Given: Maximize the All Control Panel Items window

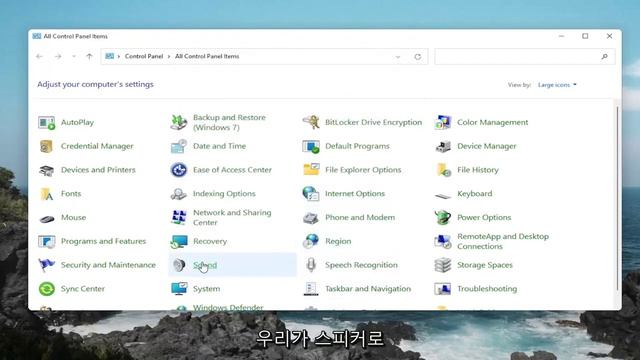Looking at the screenshot, I should click(585, 36).
